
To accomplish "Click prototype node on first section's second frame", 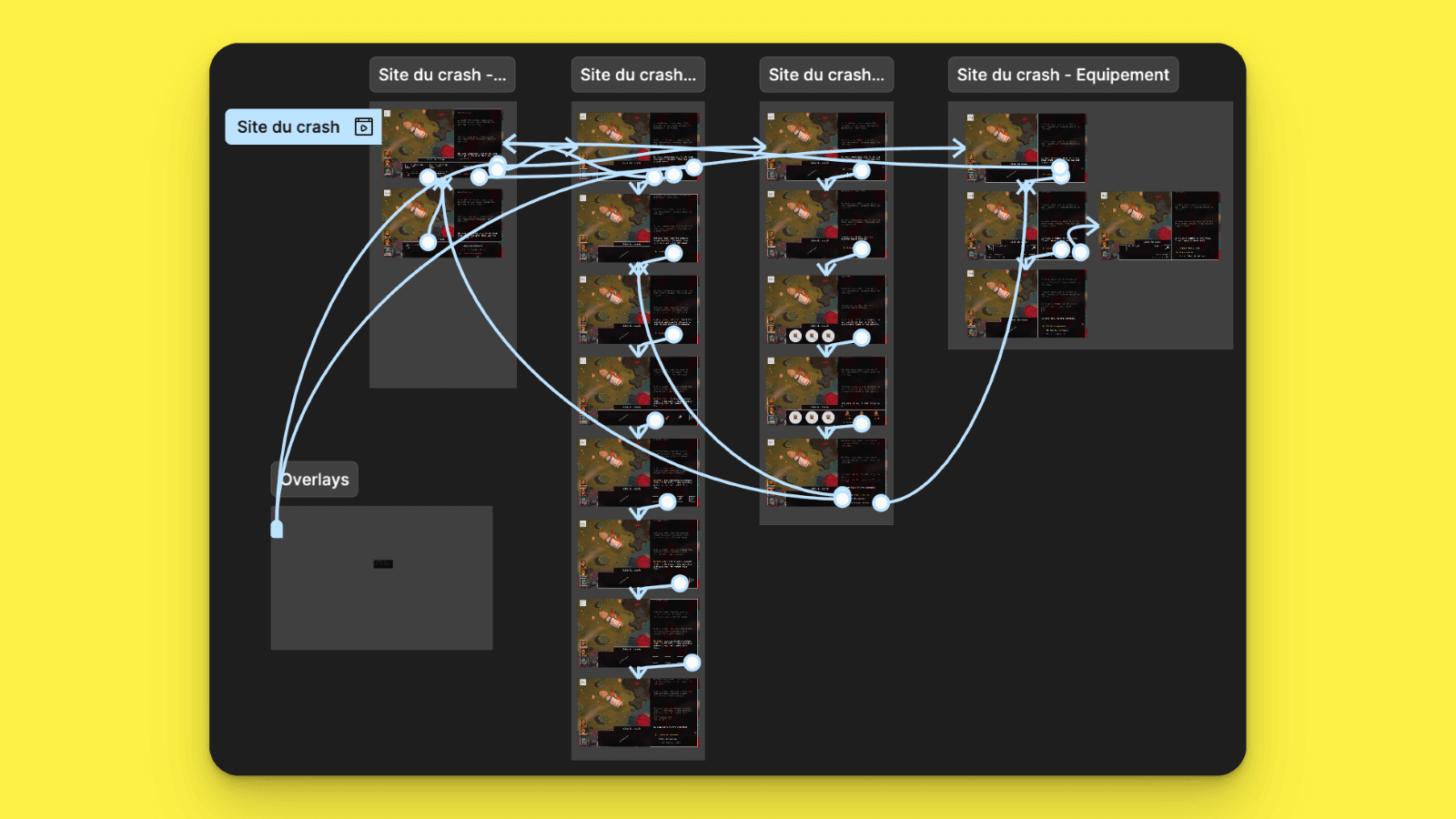I will [x=428, y=242].
